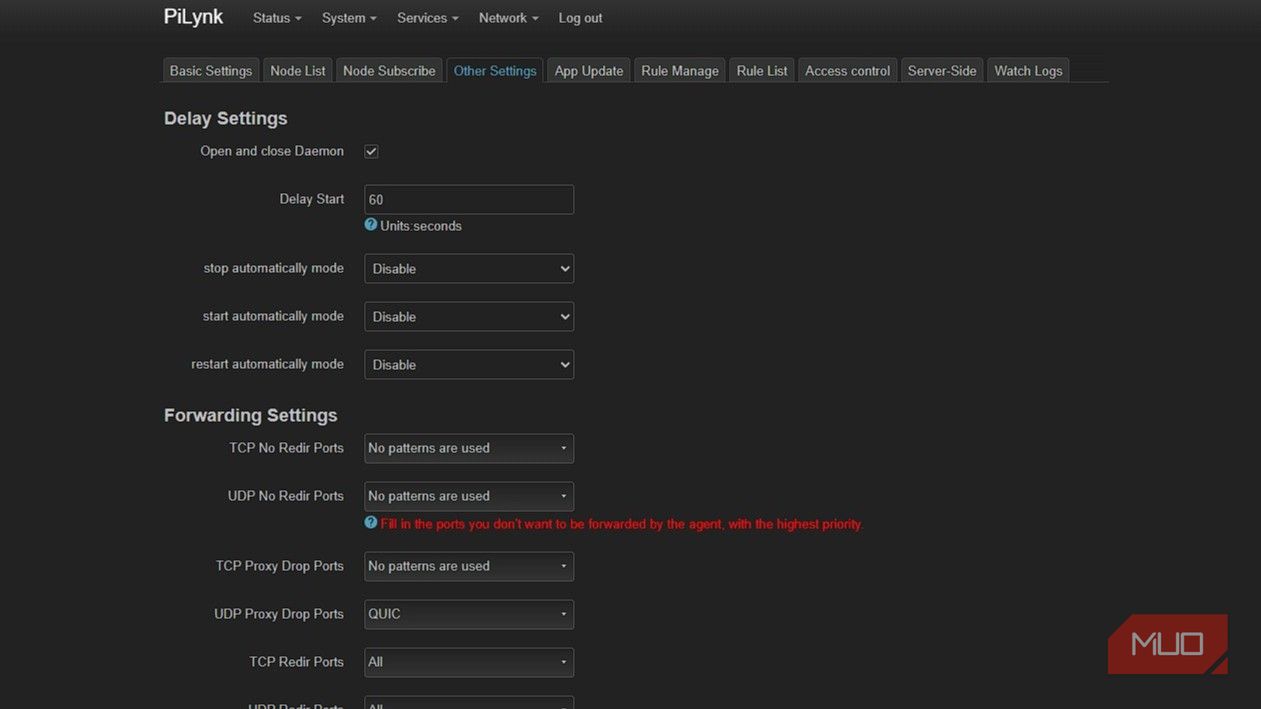Open the start automatically mode dropdown
The width and height of the screenshot is (1261, 709).
pyautogui.click(x=469, y=316)
